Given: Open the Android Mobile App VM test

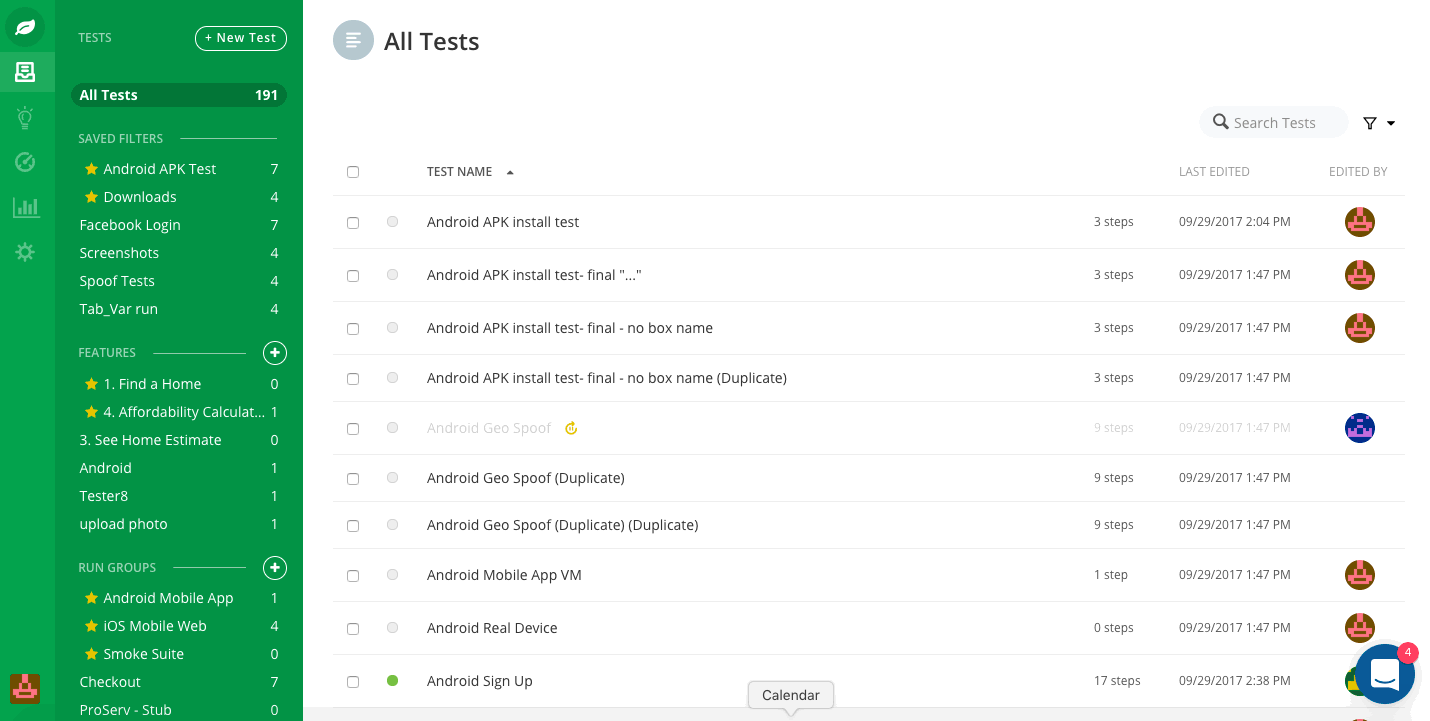Looking at the screenshot, I should [504, 575].
